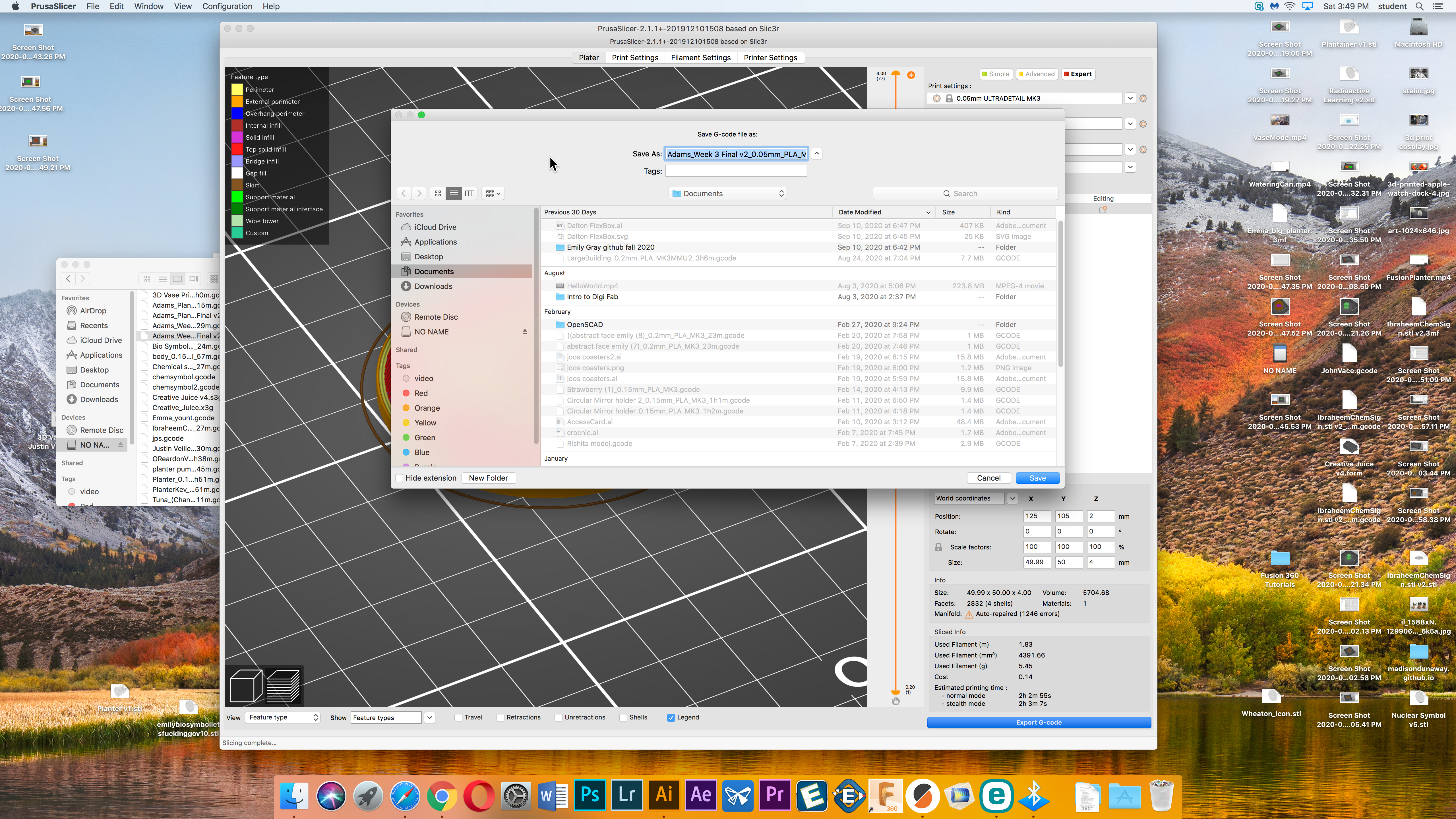
Task: Go back in save dialog navigation
Action: coord(404,193)
